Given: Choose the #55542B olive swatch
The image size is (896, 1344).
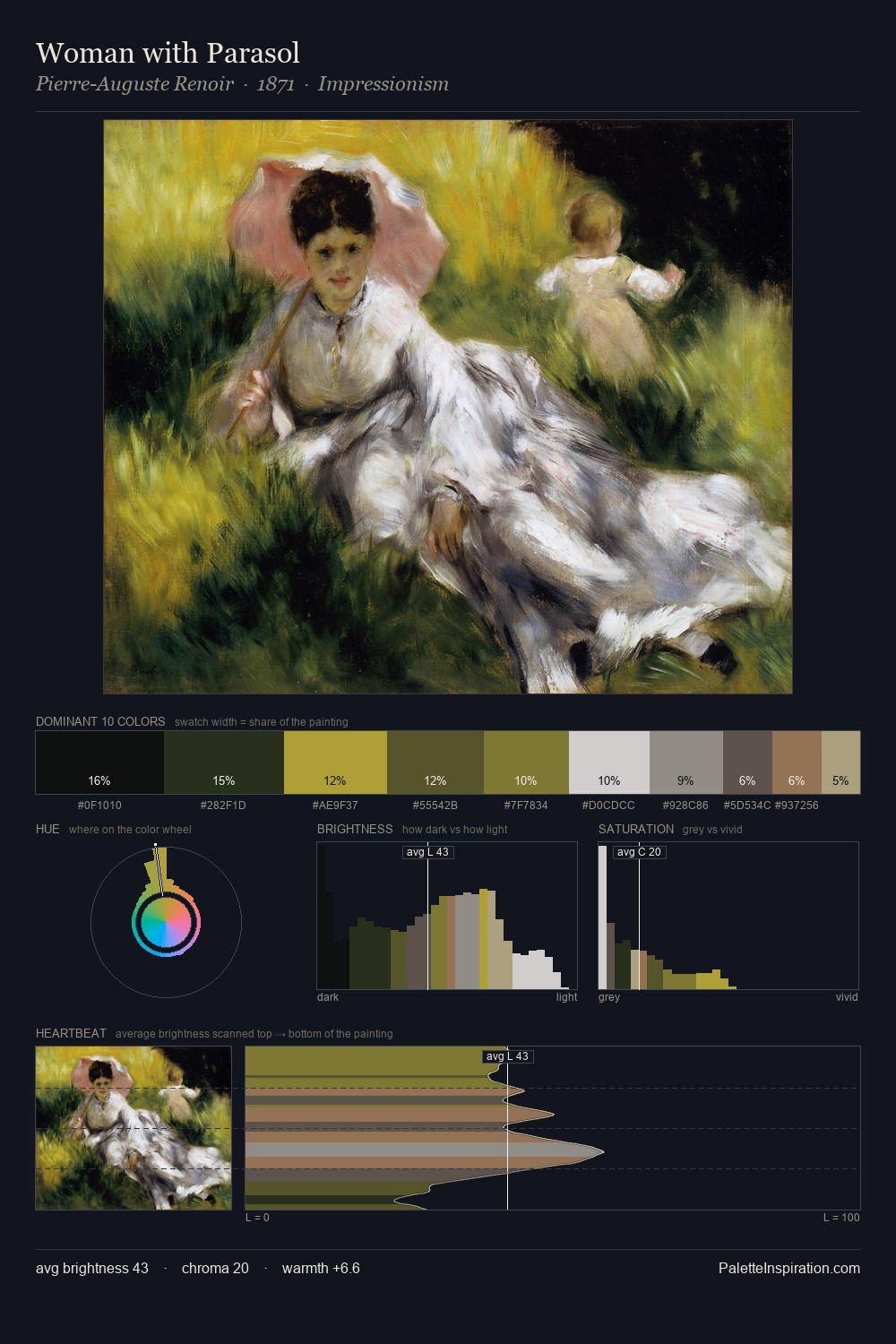Looking at the screenshot, I should [x=435, y=762].
